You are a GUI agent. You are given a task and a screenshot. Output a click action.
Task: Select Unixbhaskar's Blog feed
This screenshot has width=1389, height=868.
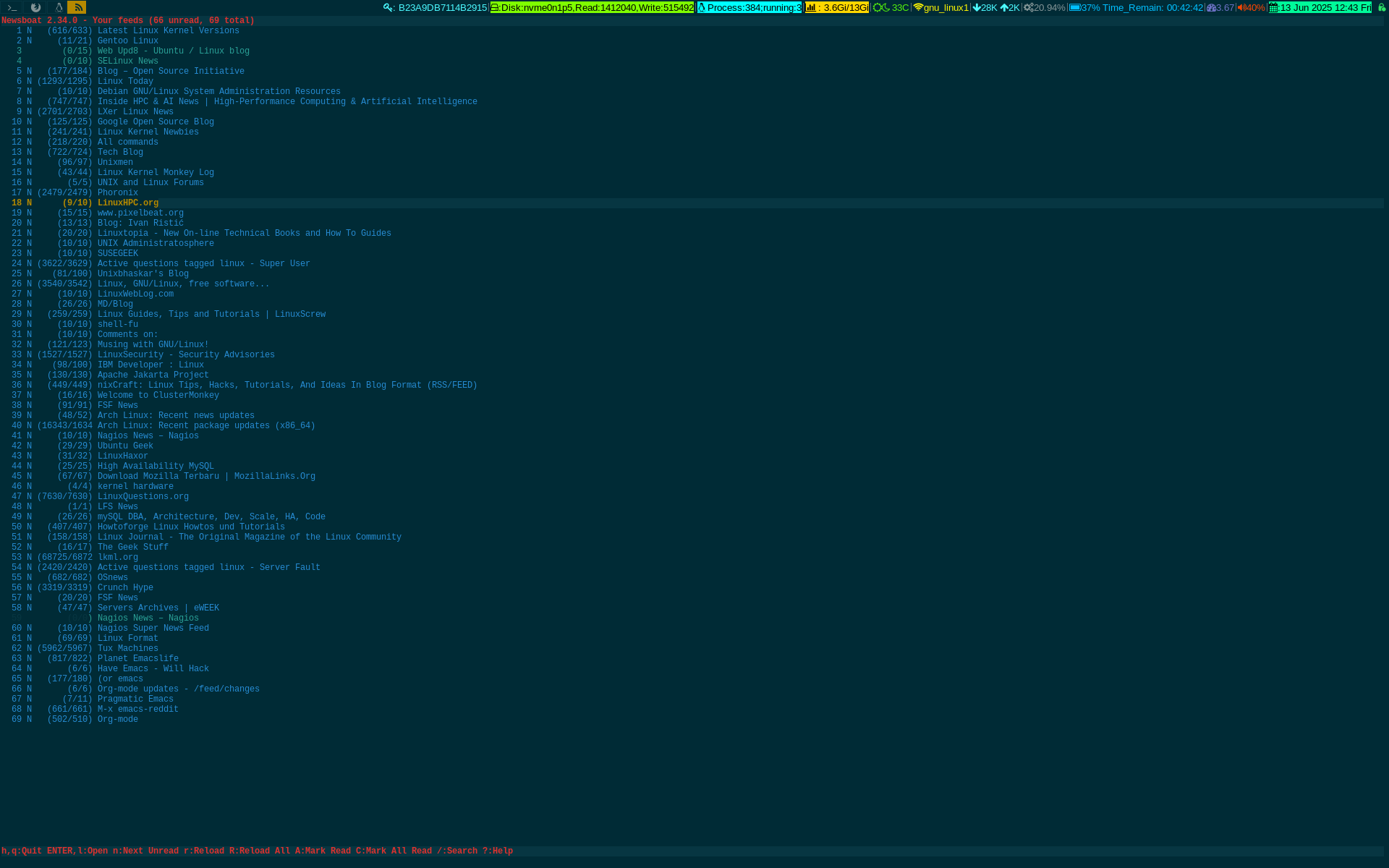pyautogui.click(x=143, y=273)
